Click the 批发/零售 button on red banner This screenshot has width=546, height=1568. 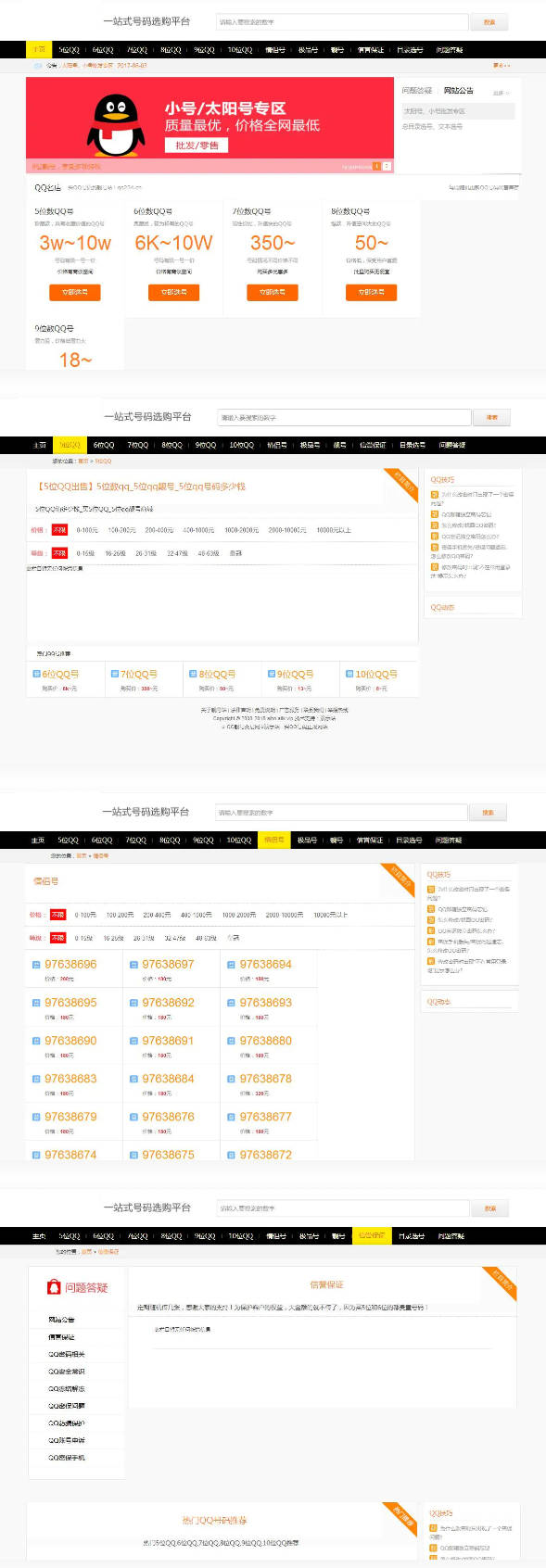tap(197, 145)
